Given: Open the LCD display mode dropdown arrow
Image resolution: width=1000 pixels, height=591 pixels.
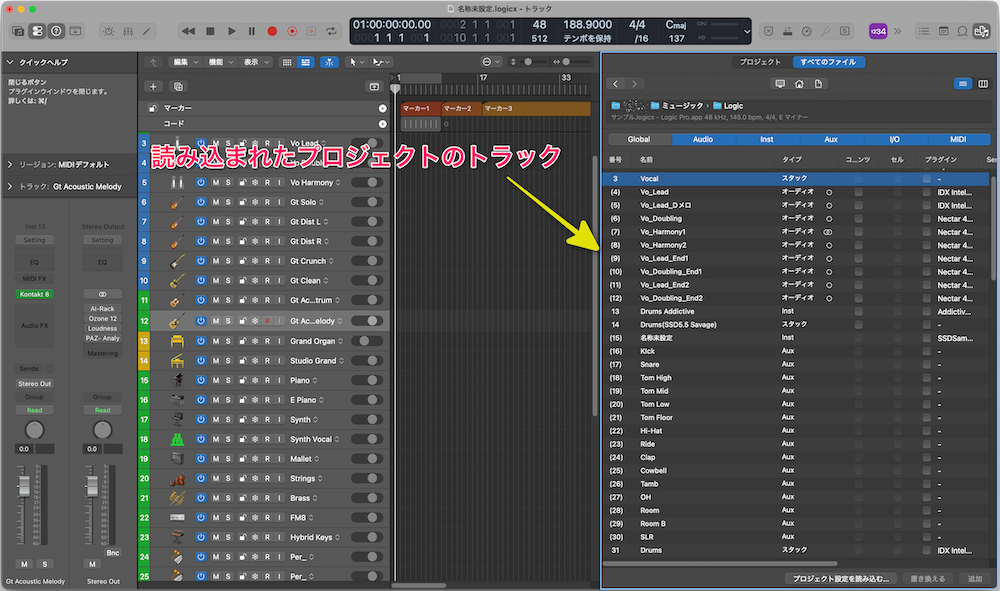Looking at the screenshot, I should click(747, 31).
